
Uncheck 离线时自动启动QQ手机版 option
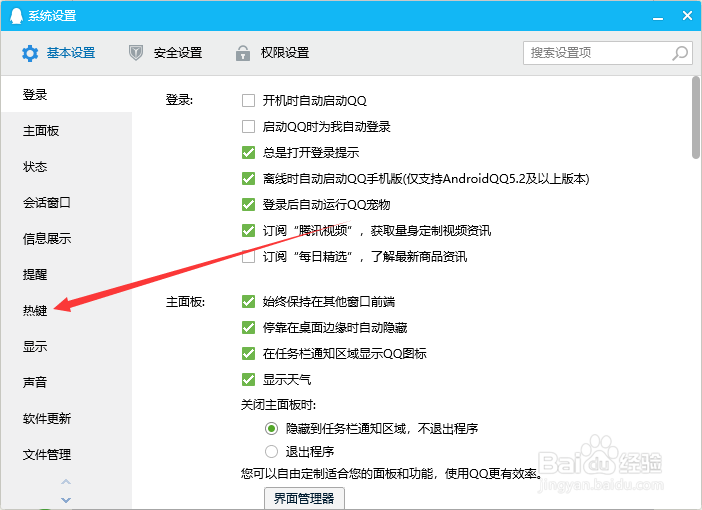248,178
